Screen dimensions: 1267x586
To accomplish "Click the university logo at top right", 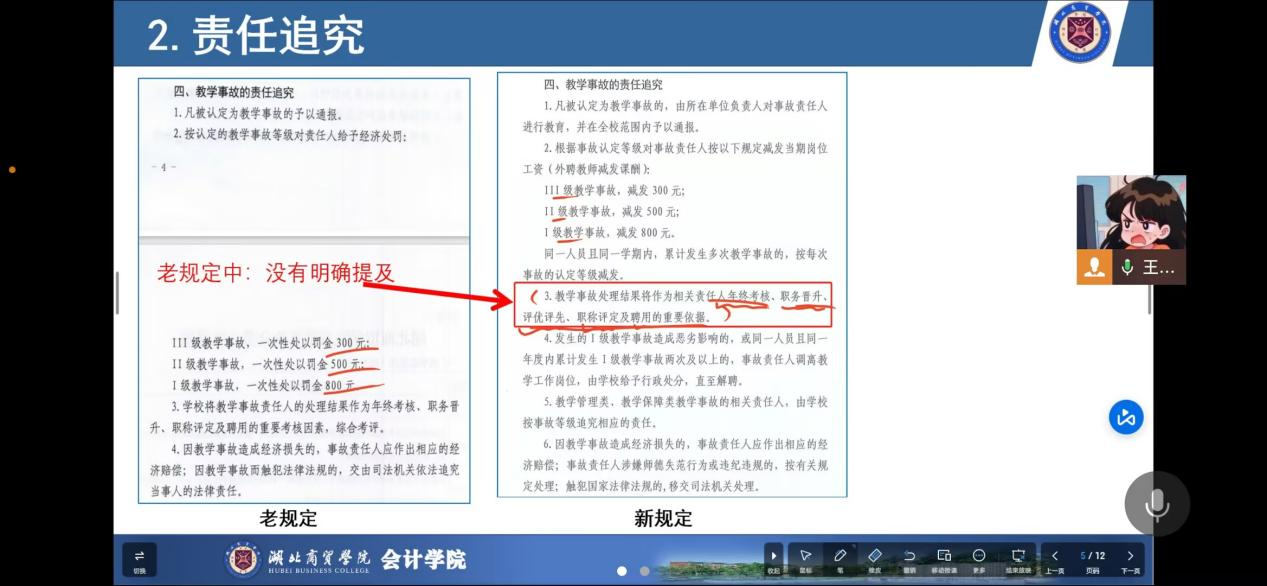I will click(1079, 32).
